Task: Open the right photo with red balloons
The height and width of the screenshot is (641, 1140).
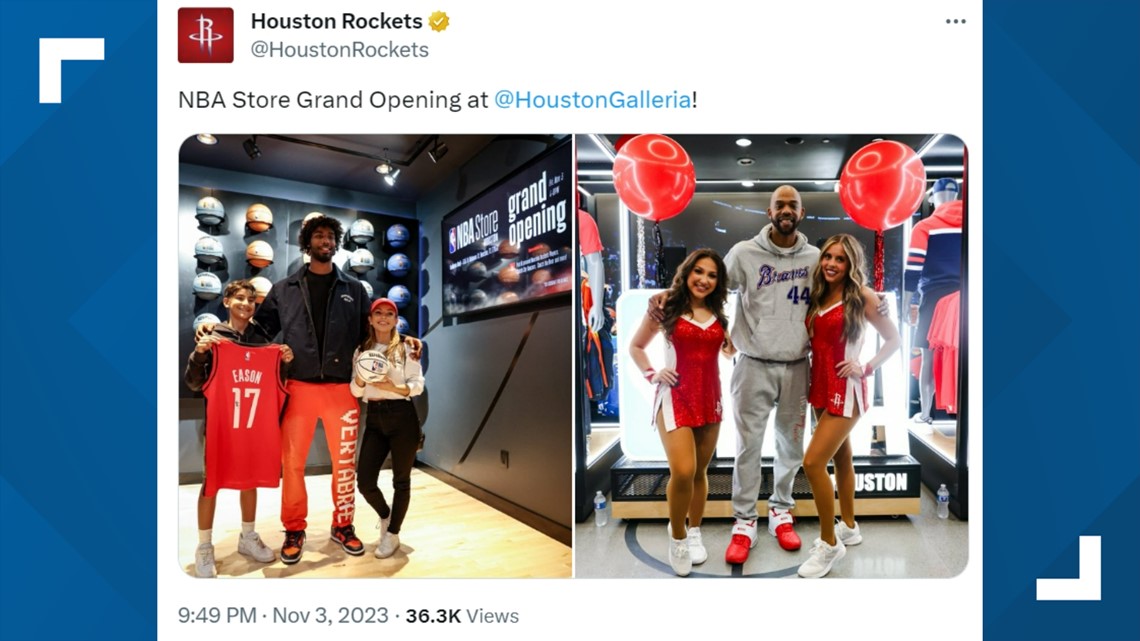Action: pos(771,356)
